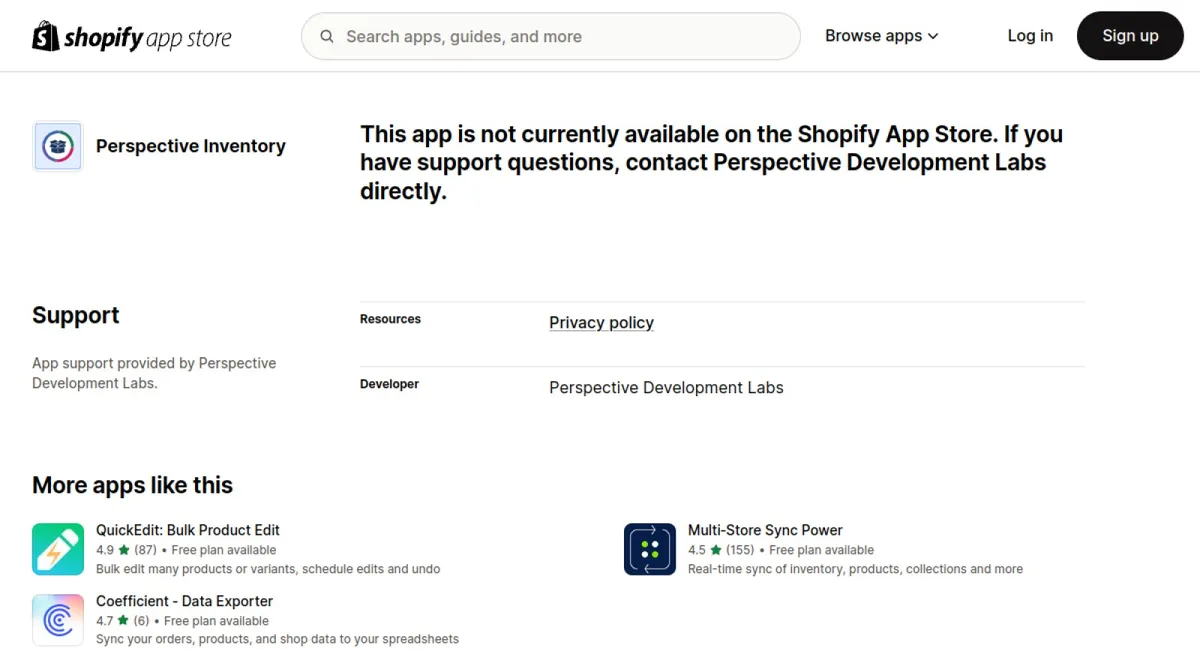Select the More apps like this heading
This screenshot has height=650, width=1200.
click(132, 485)
